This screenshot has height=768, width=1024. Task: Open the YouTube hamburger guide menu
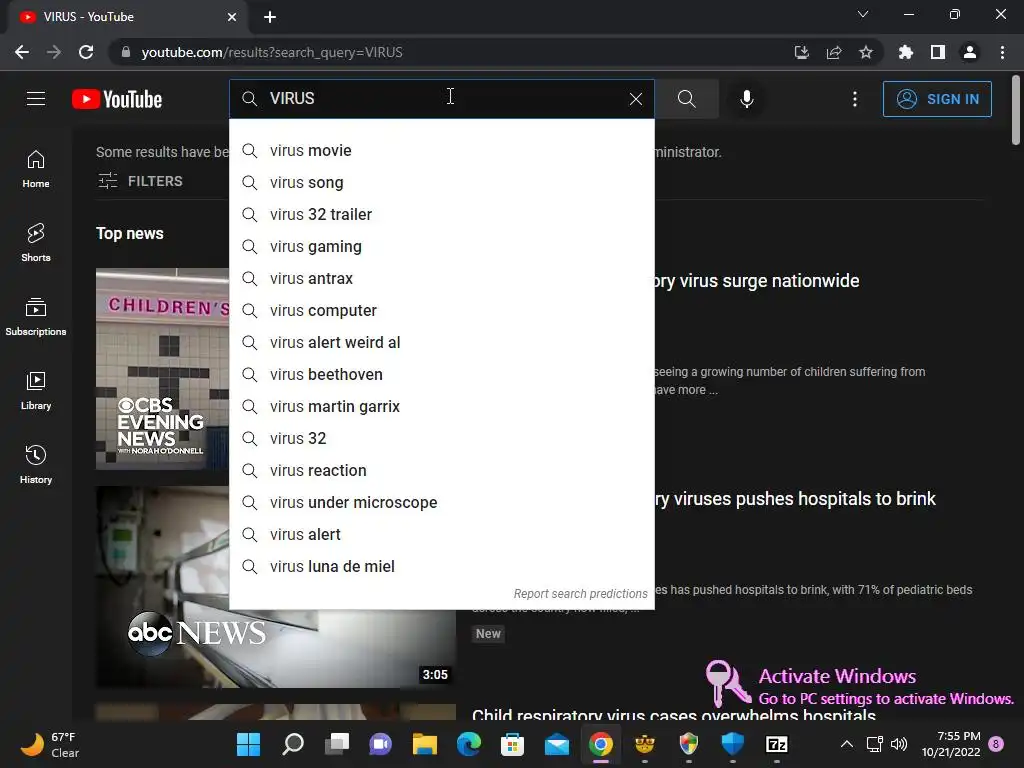pyautogui.click(x=36, y=99)
